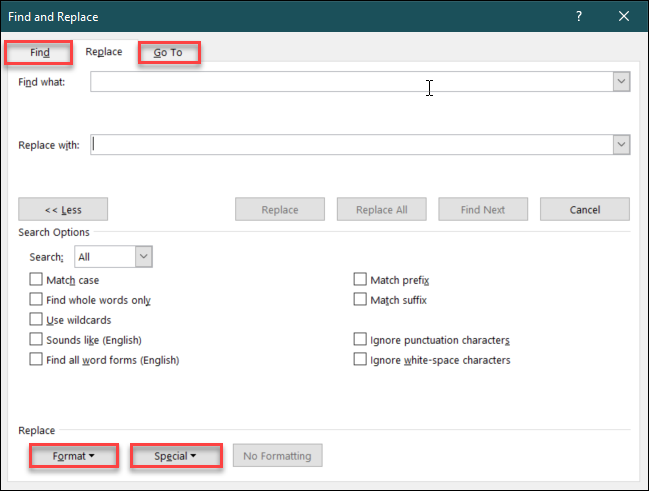The image size is (649, 491).
Task: Enable Match prefix checkbox
Action: pyautogui.click(x=360, y=279)
